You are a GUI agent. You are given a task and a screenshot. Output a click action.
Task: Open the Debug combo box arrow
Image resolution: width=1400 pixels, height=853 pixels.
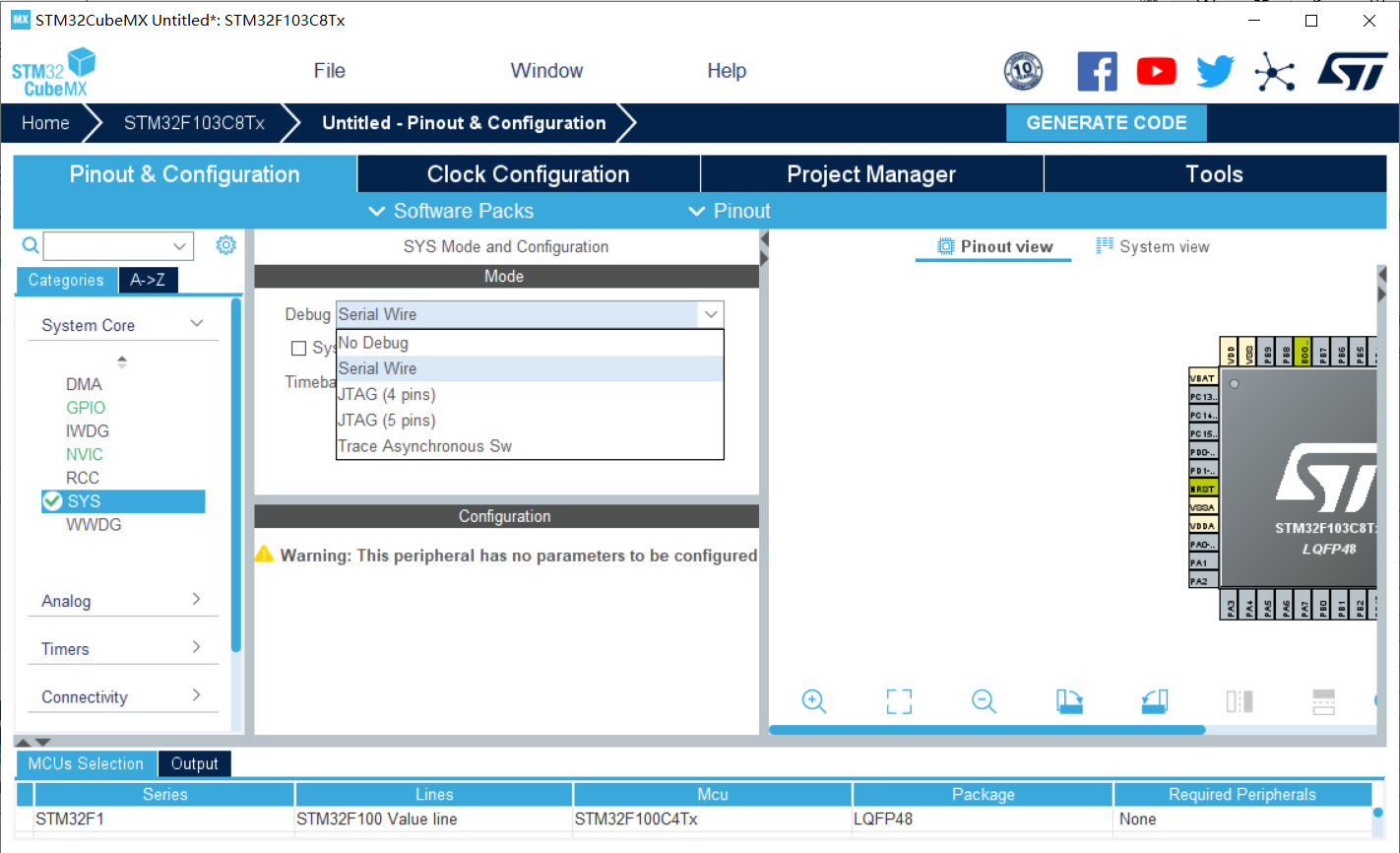711,314
